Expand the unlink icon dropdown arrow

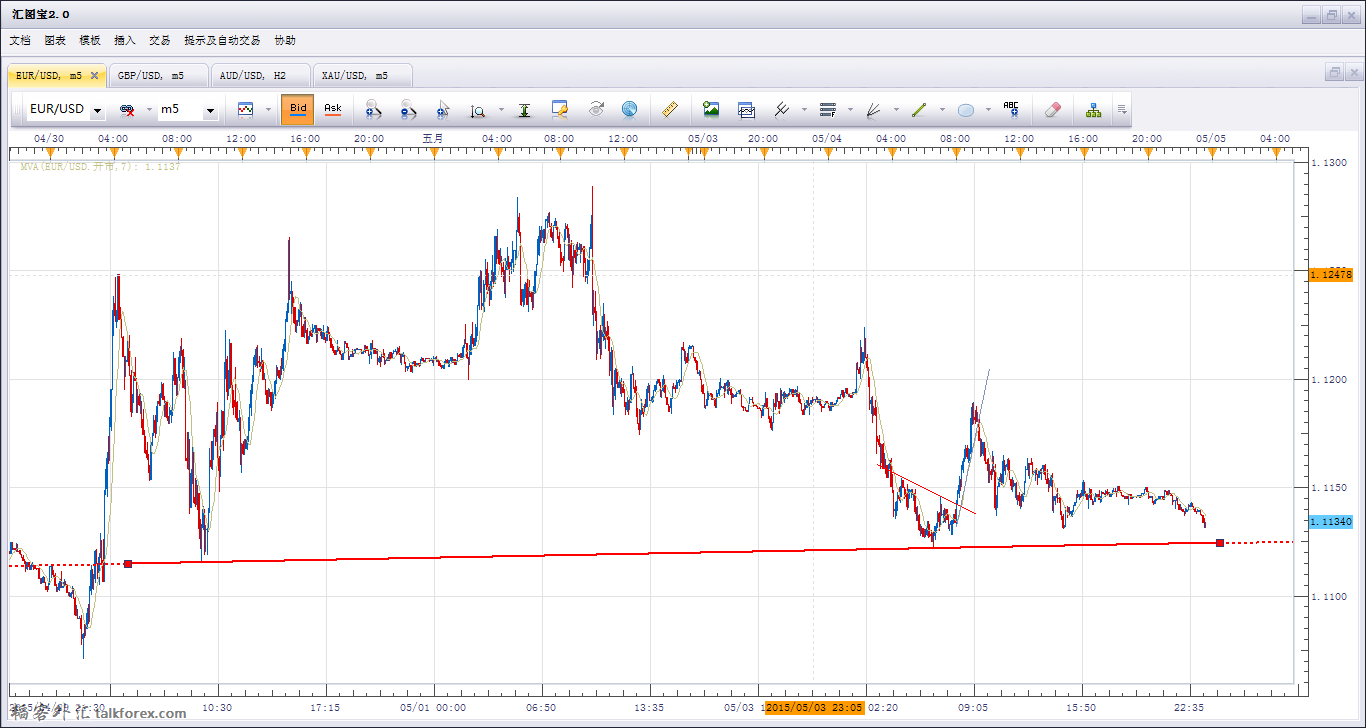tap(150, 109)
